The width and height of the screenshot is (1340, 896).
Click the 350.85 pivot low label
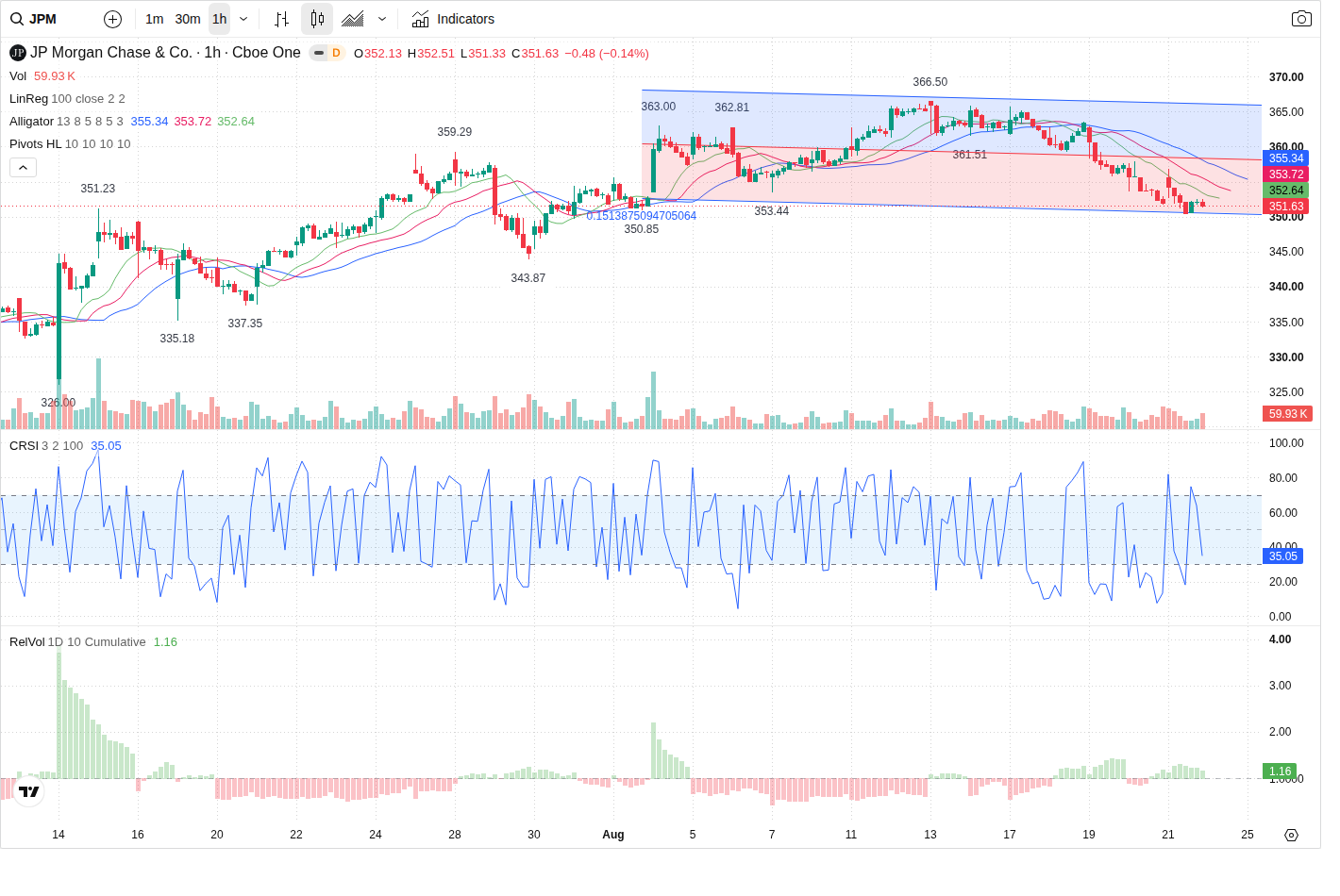(641, 229)
